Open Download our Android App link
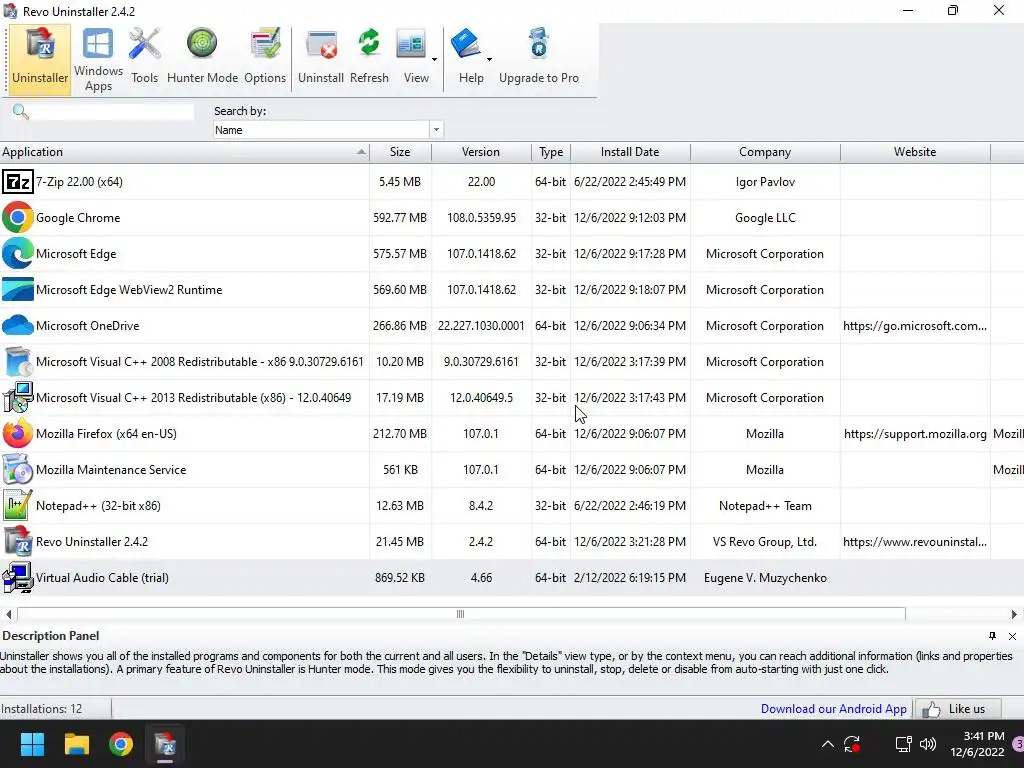This screenshot has width=1024, height=768. (833, 709)
